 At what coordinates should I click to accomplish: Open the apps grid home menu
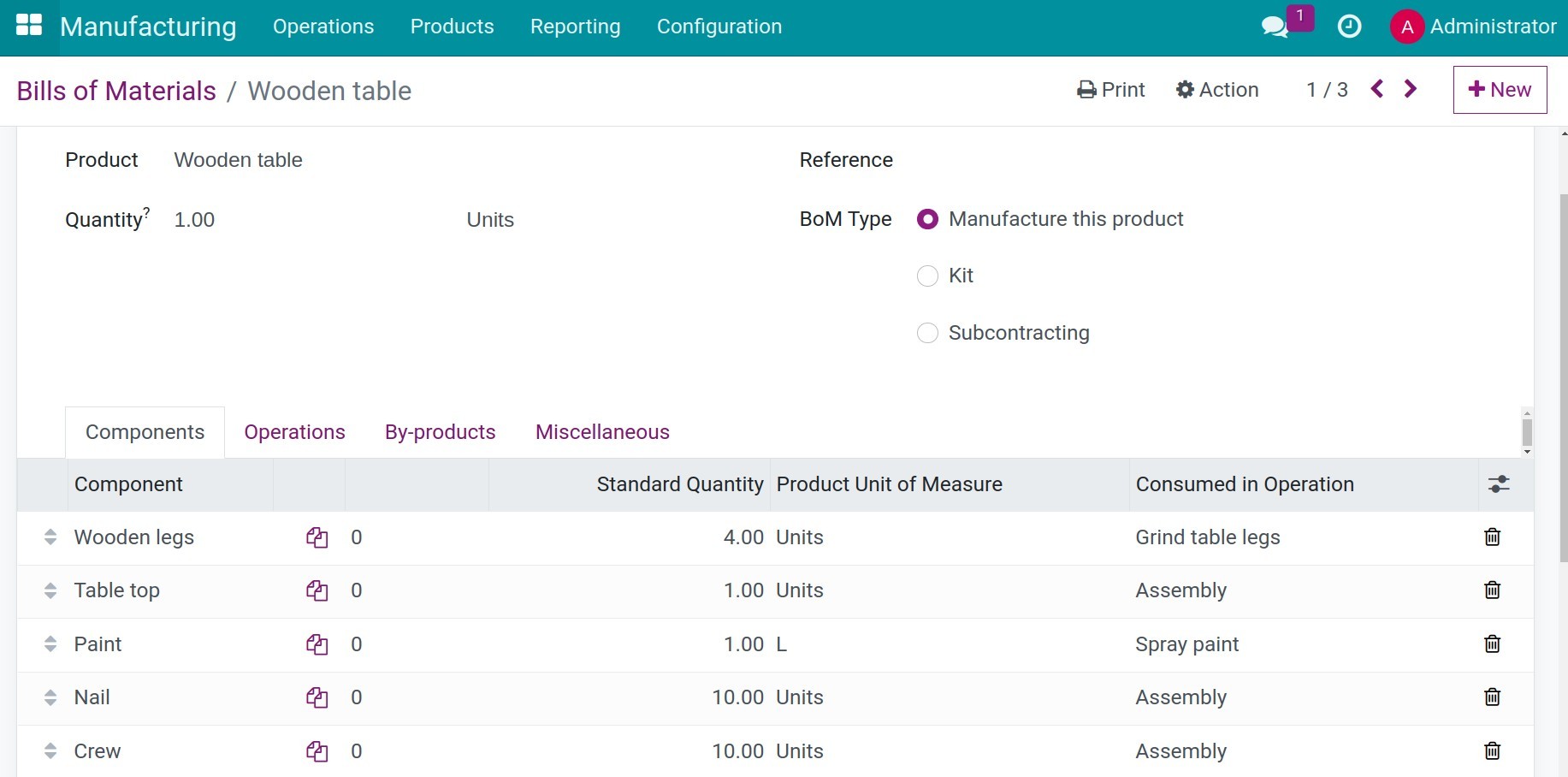(29, 26)
